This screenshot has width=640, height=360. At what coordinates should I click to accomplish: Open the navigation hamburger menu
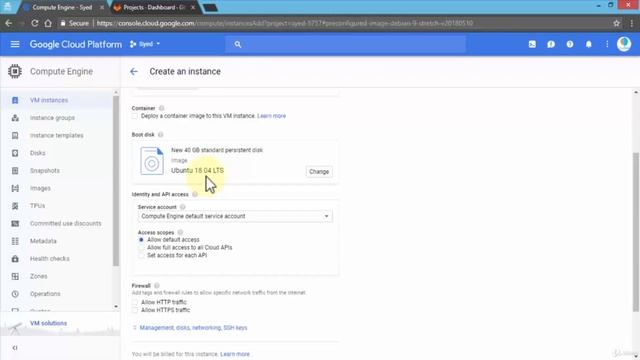tap(15, 44)
